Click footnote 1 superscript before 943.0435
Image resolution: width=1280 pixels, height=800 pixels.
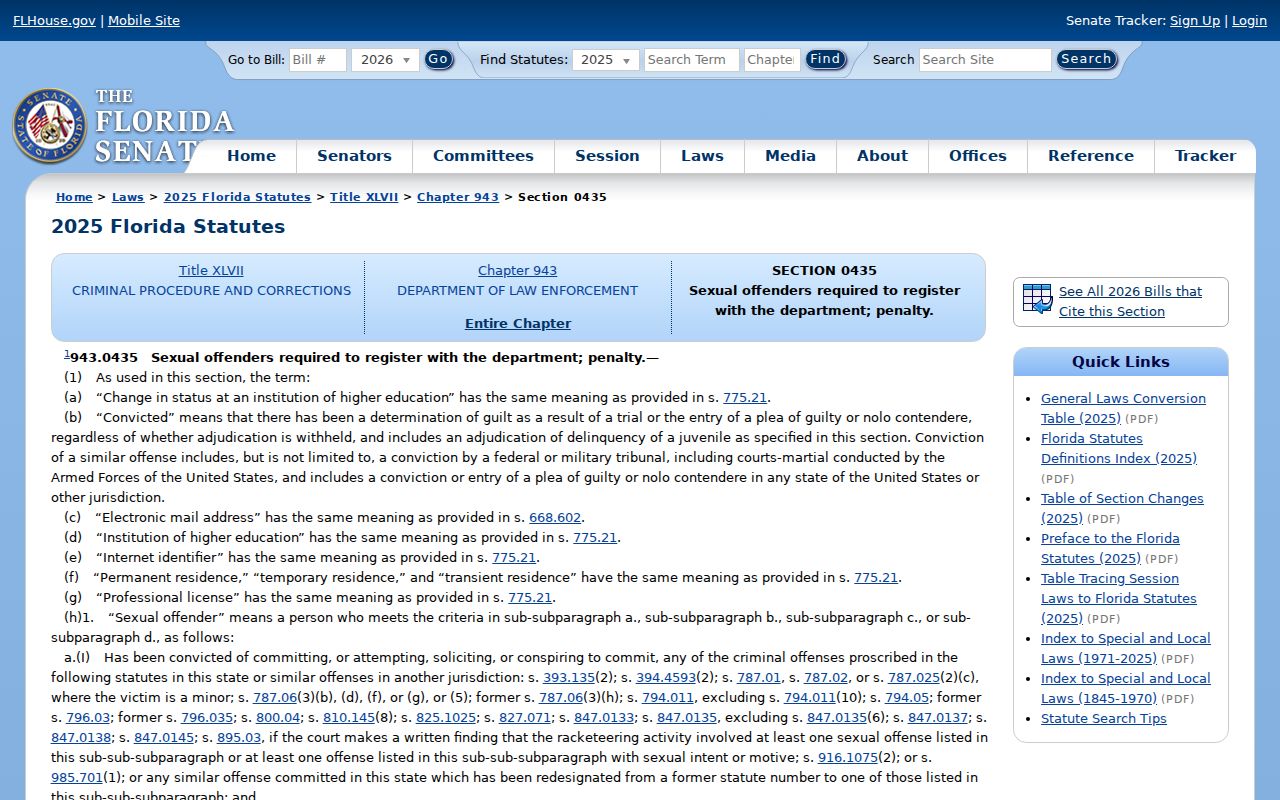67,354
